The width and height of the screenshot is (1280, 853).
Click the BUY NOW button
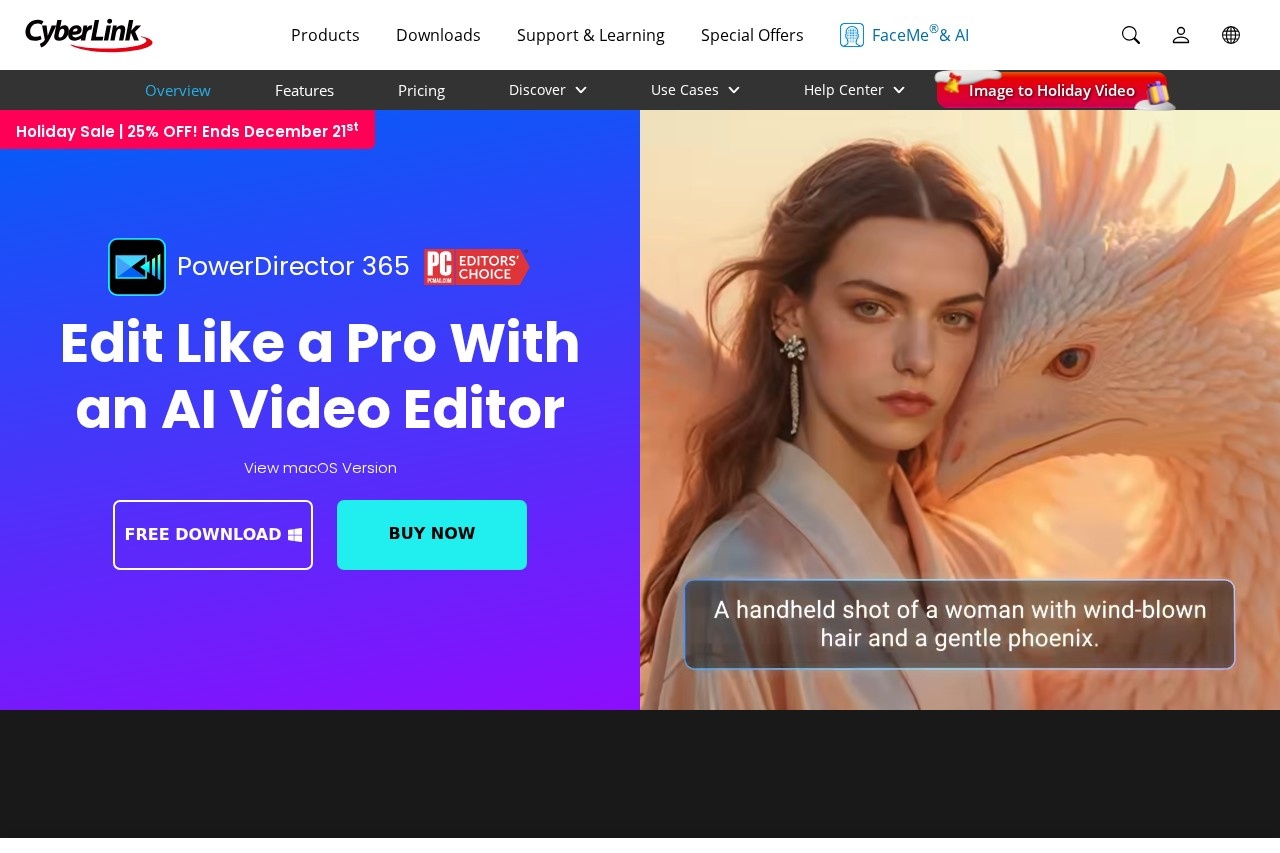click(432, 535)
